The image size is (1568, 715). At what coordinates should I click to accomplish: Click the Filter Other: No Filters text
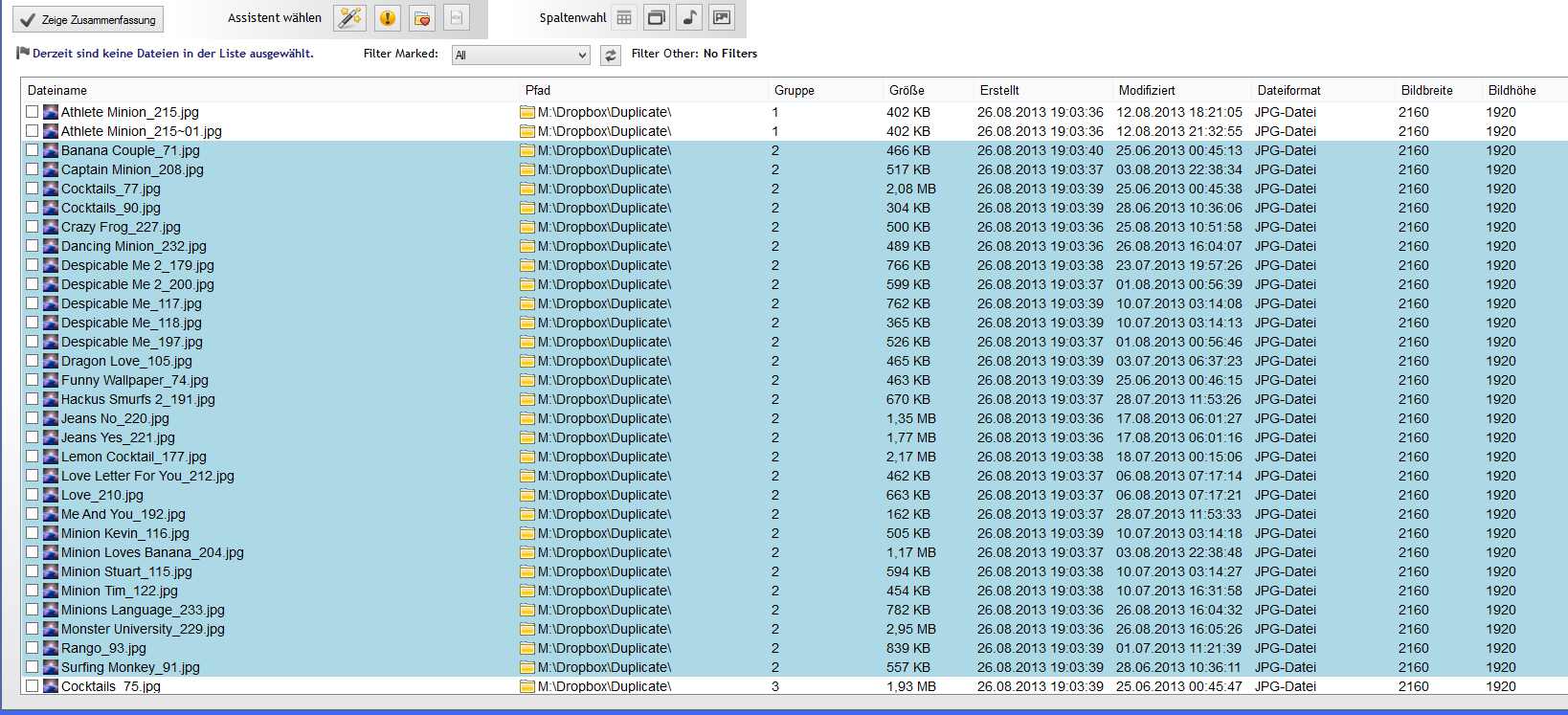(x=694, y=54)
